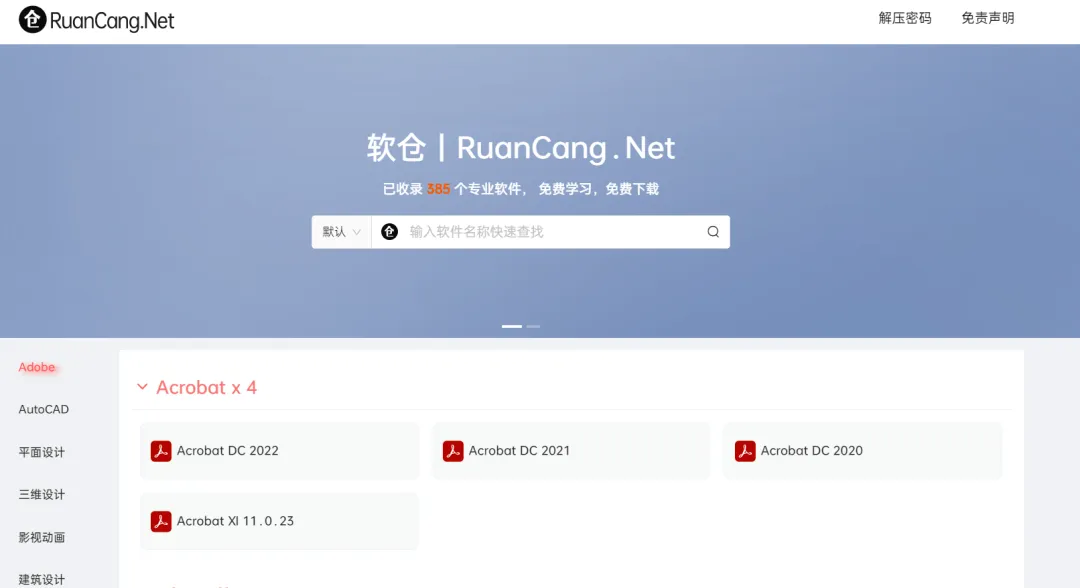Click the Acrobat DC 2022 PDF icon

tap(160, 451)
